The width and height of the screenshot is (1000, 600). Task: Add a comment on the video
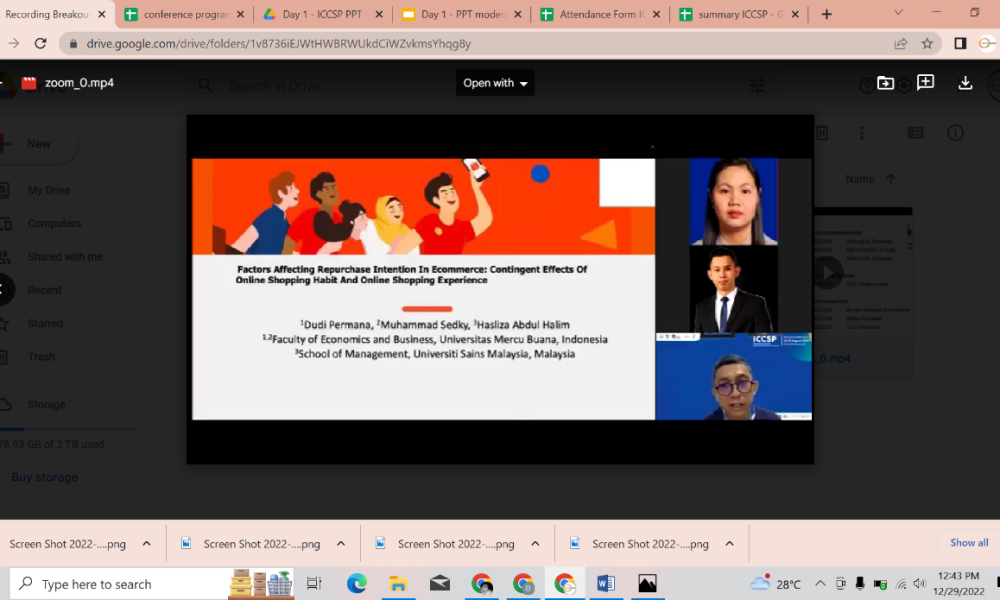tap(925, 82)
